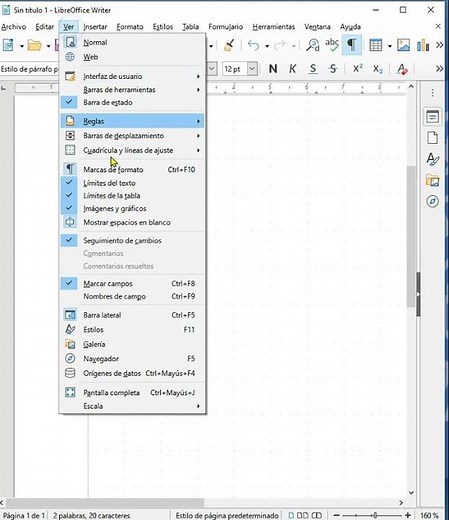
Task: Open the Archivo menu
Action: point(13,27)
